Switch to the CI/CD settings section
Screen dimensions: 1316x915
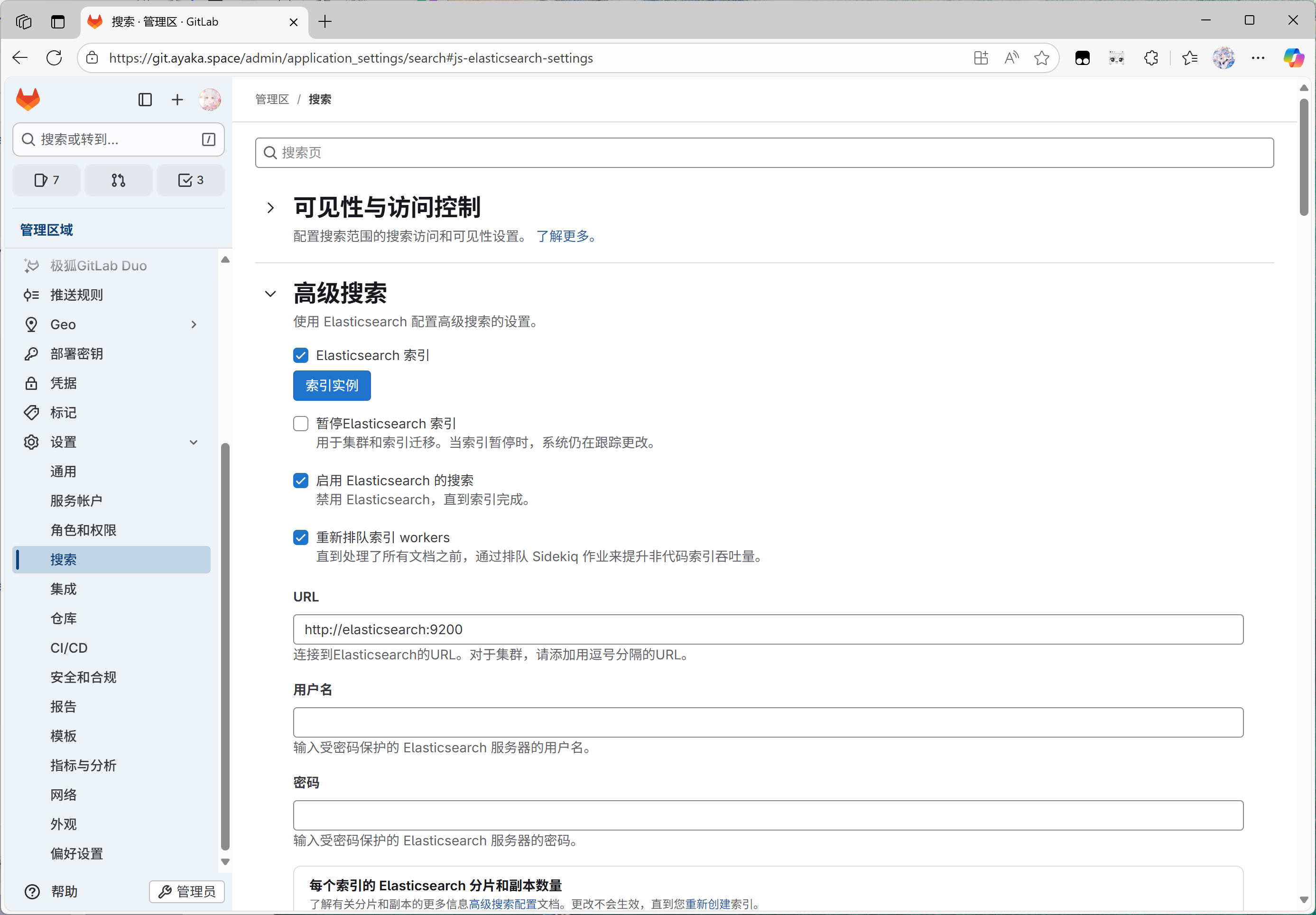click(68, 648)
